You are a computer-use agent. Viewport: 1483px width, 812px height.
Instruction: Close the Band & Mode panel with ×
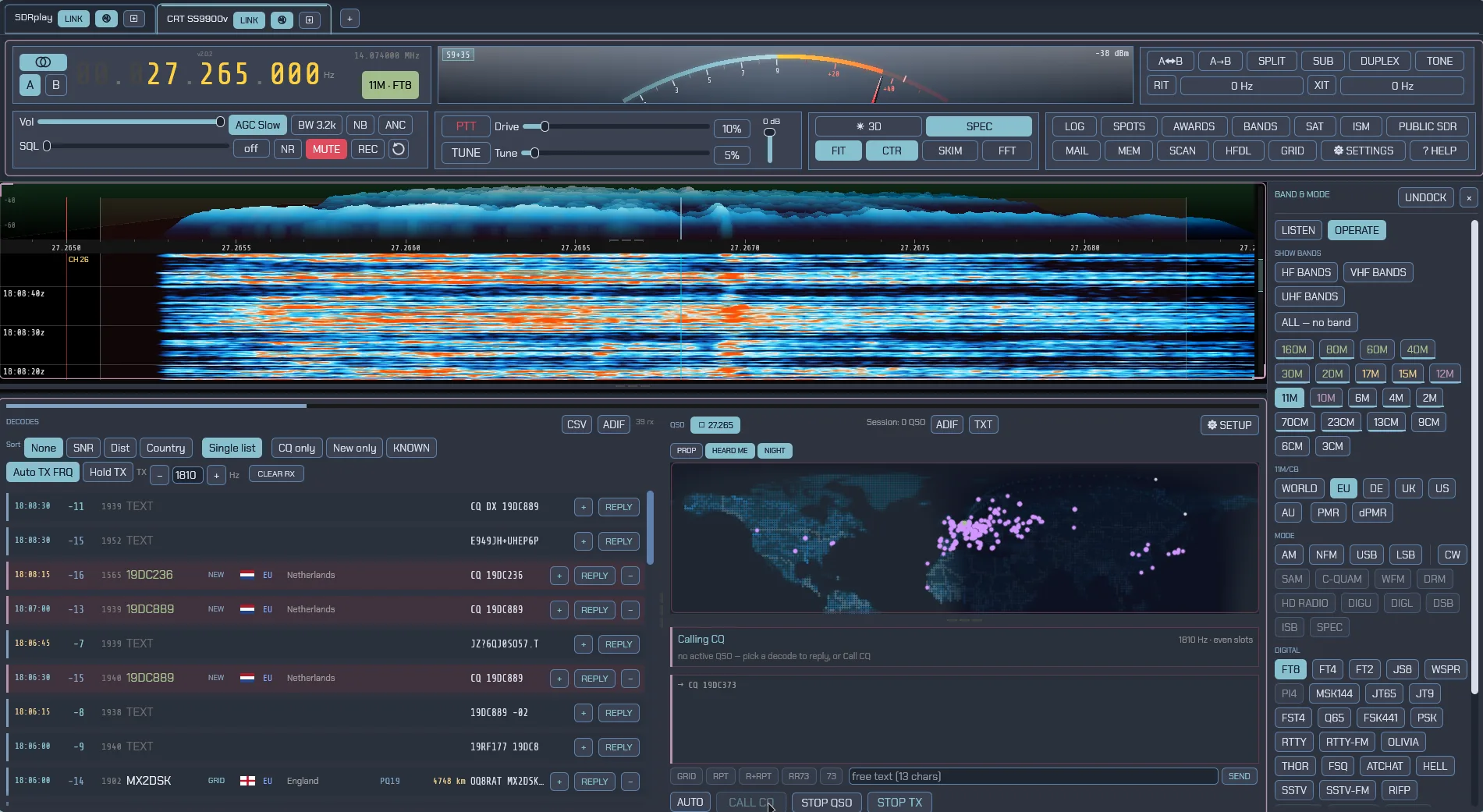1469,198
